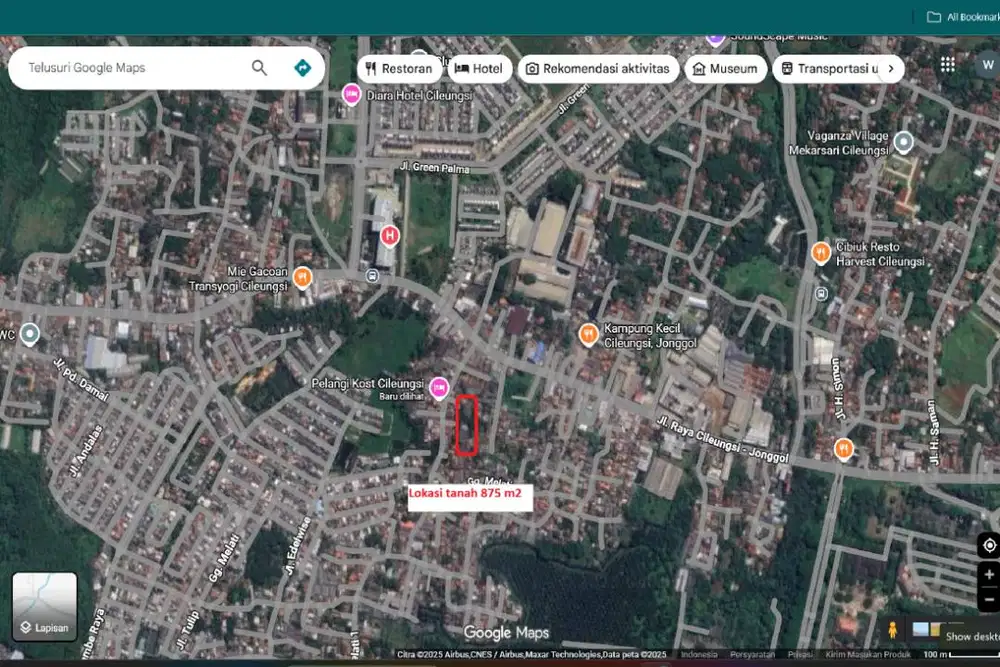
Task: Open All Bookmarks in the browser toolbar
Action: (964, 16)
